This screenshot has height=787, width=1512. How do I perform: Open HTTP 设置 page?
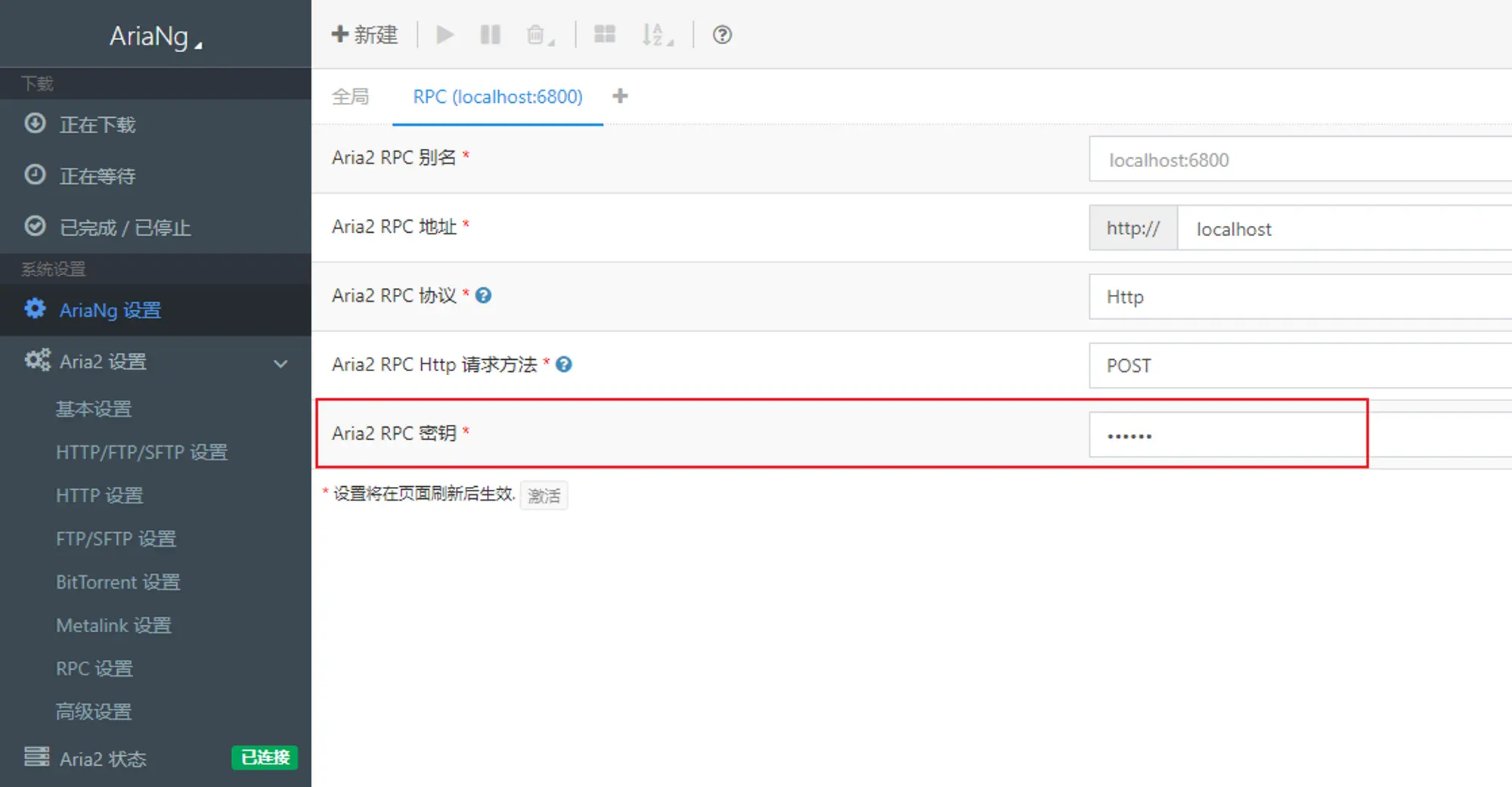pos(99,495)
